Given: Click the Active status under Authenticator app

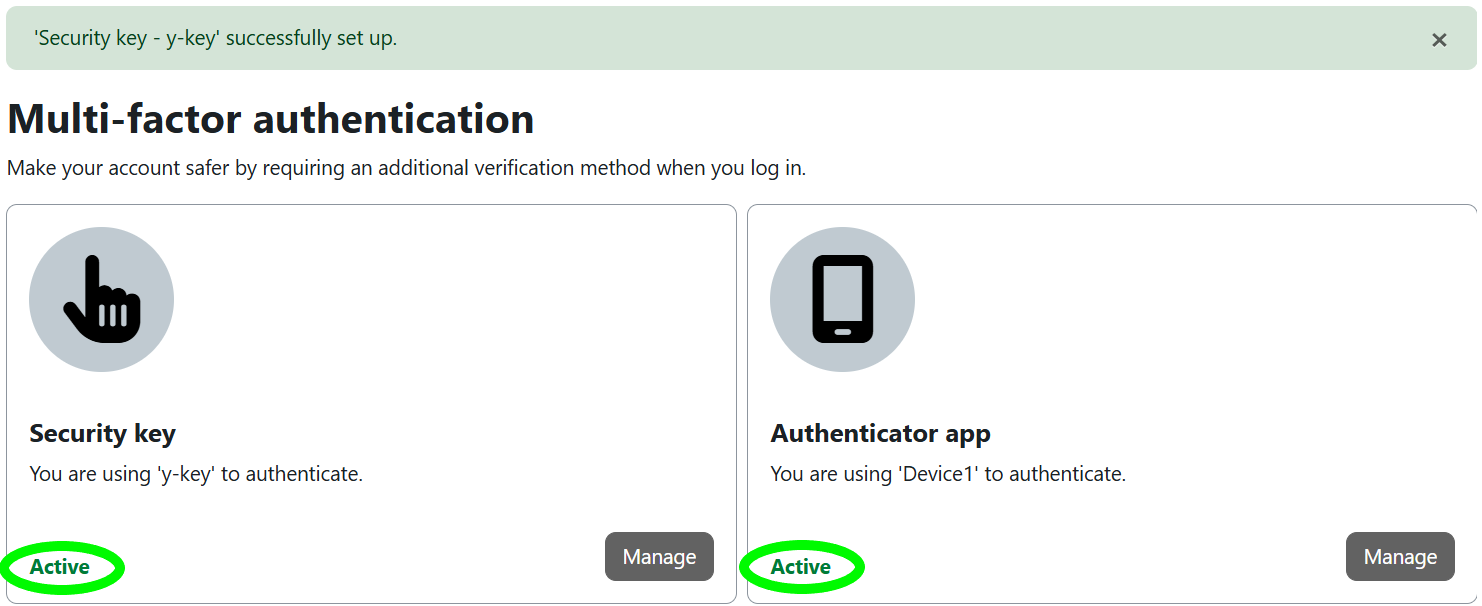Looking at the screenshot, I should pos(801,567).
